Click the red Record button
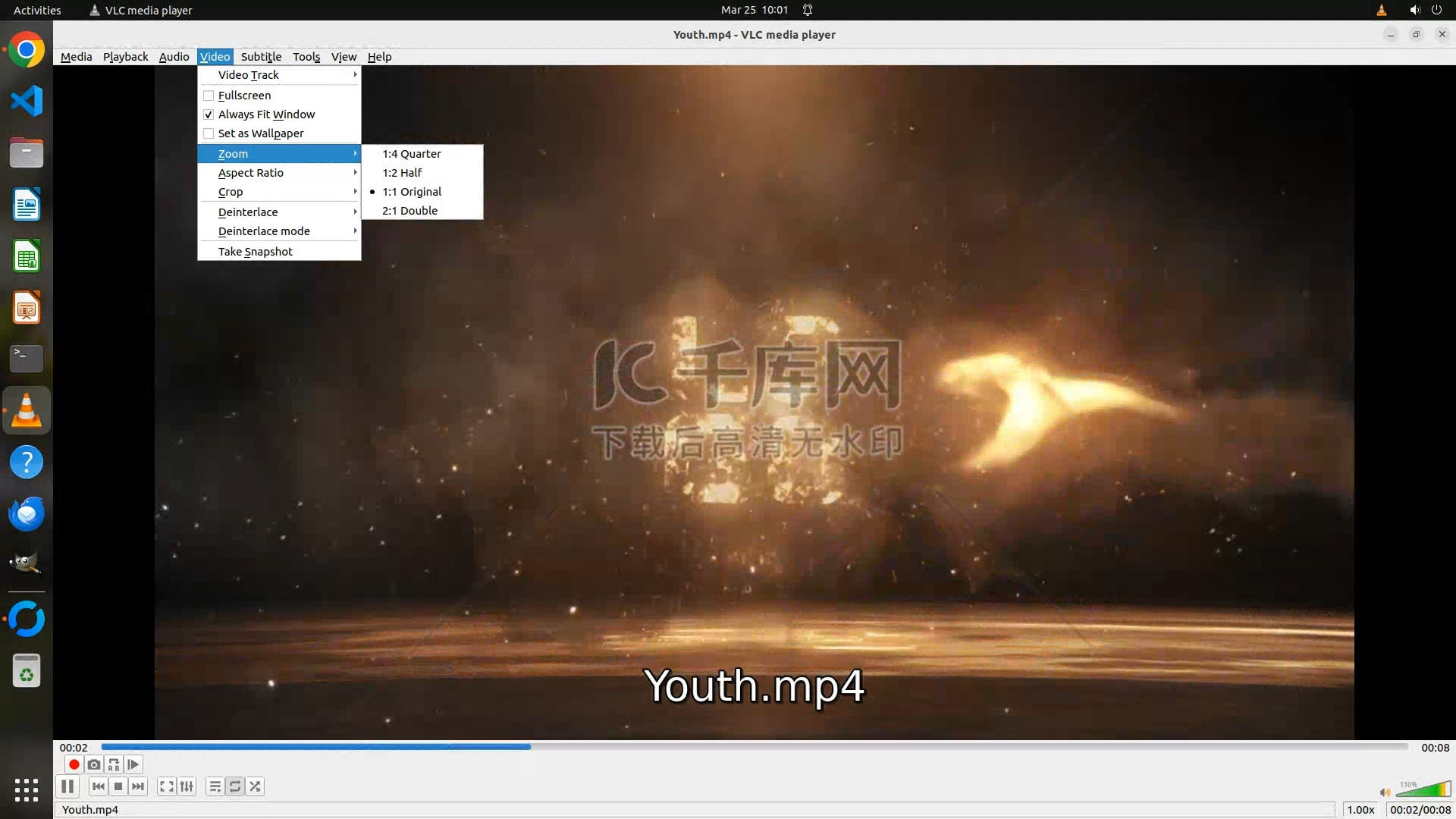Image resolution: width=1456 pixels, height=819 pixels. click(74, 764)
